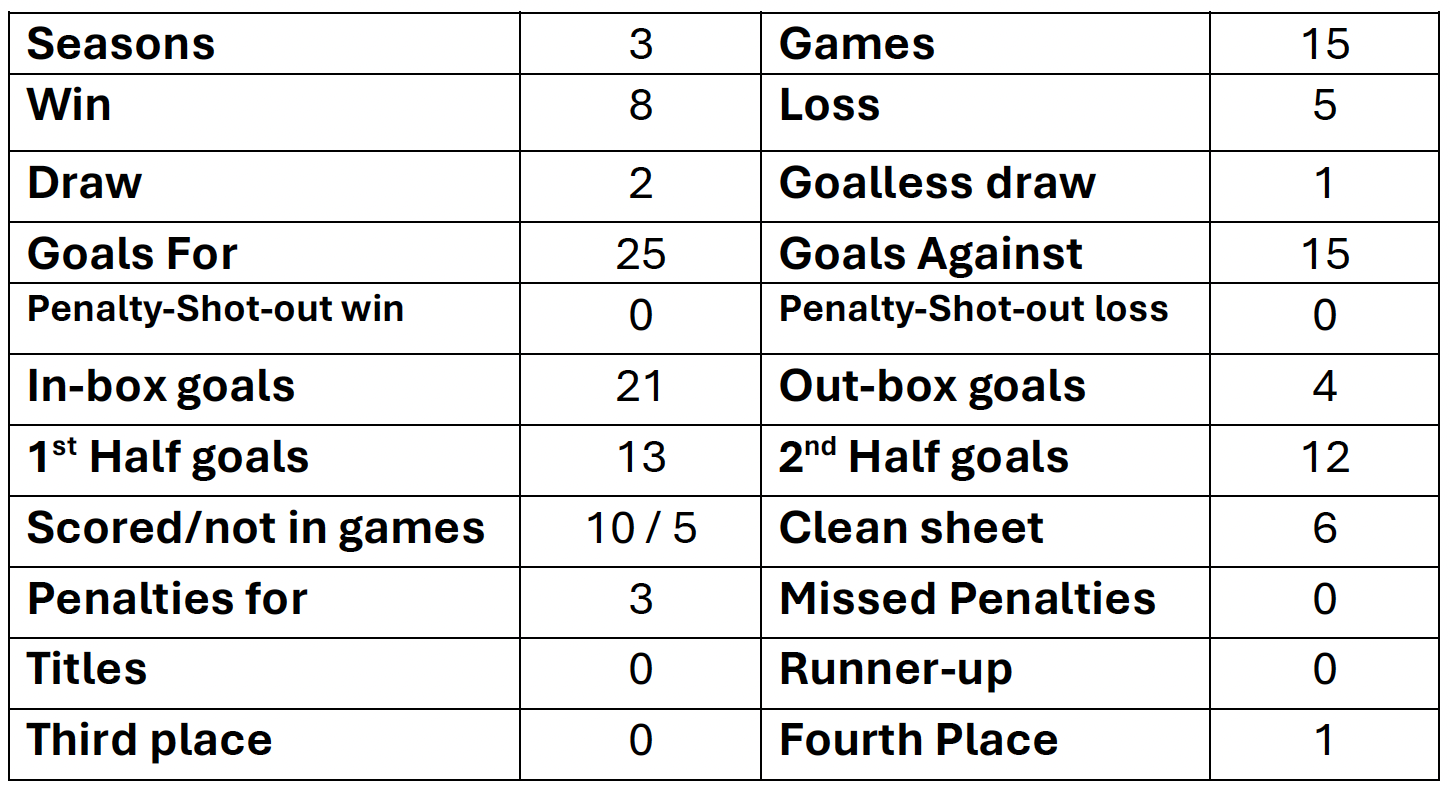Image resolution: width=1450 pixels, height=790 pixels.
Task: Select the Goalless draw label
Action: [x=937, y=183]
